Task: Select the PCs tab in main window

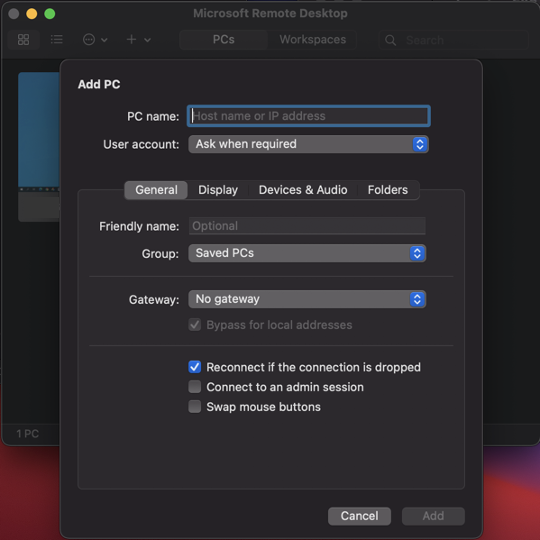Action: 224,40
